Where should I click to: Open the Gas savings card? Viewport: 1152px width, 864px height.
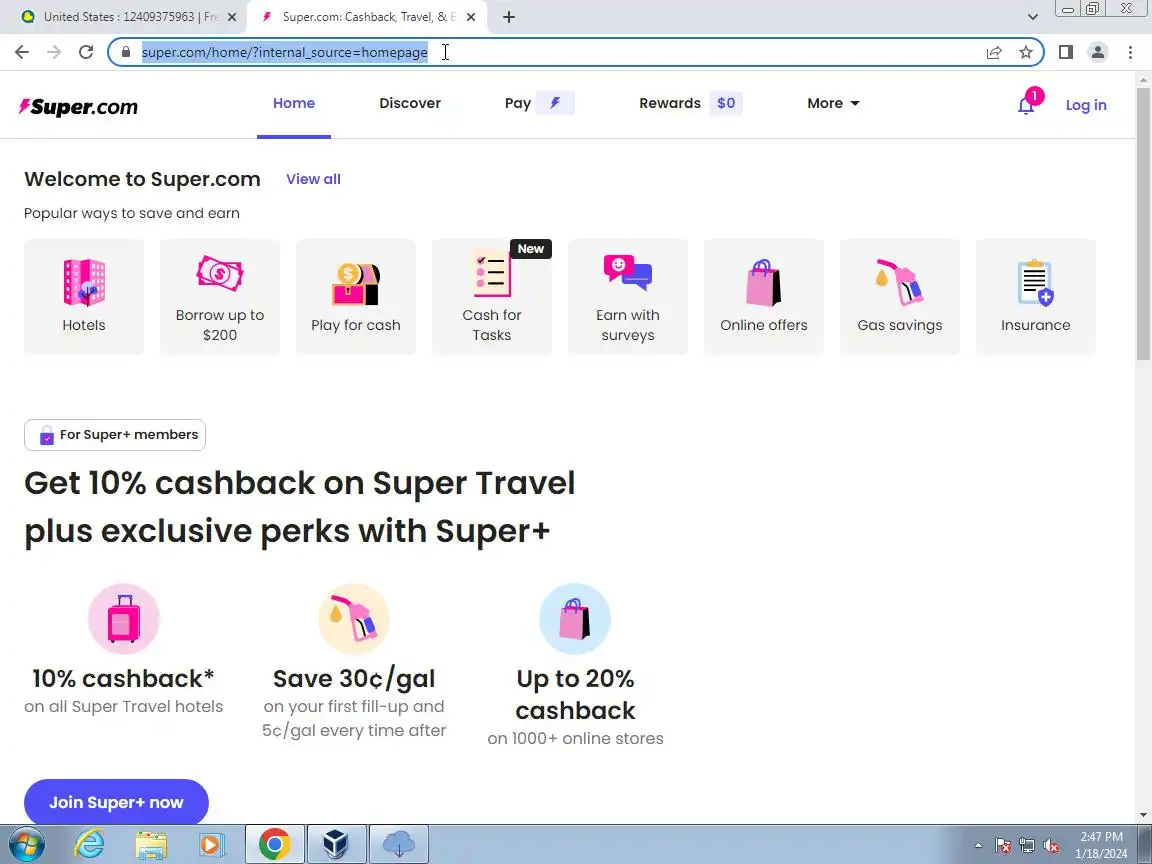899,297
